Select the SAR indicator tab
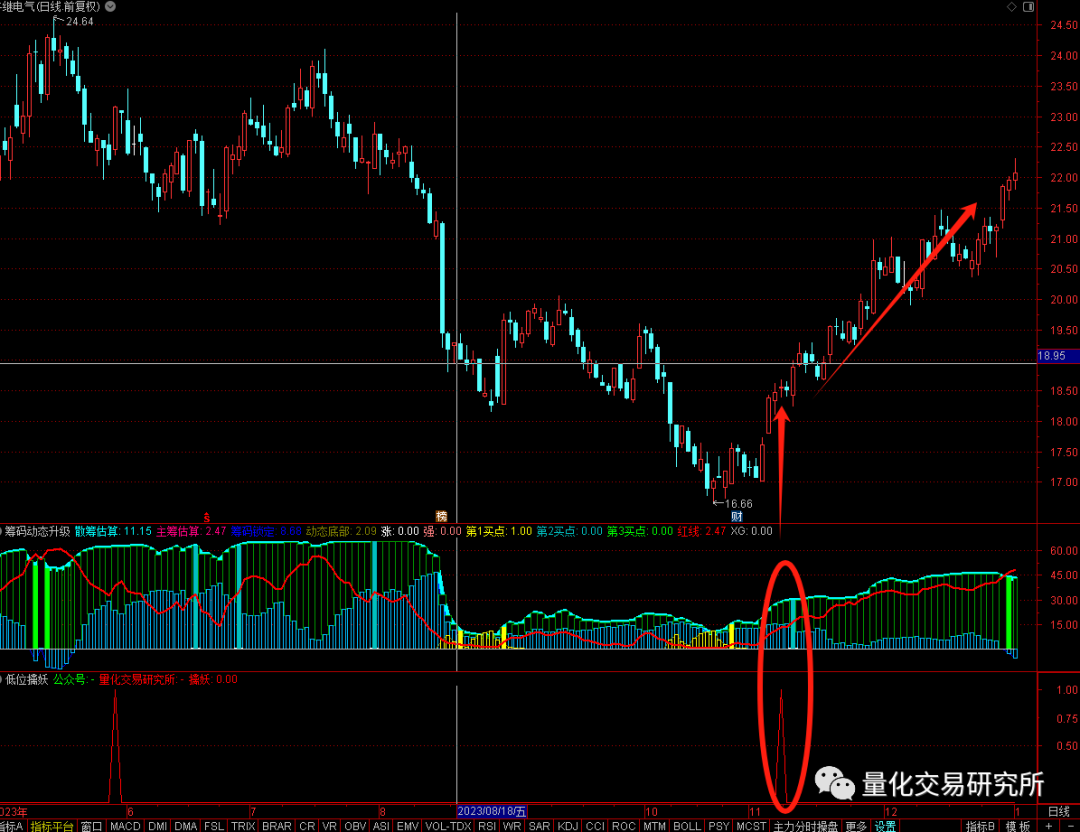The image size is (1080, 832). [539, 826]
